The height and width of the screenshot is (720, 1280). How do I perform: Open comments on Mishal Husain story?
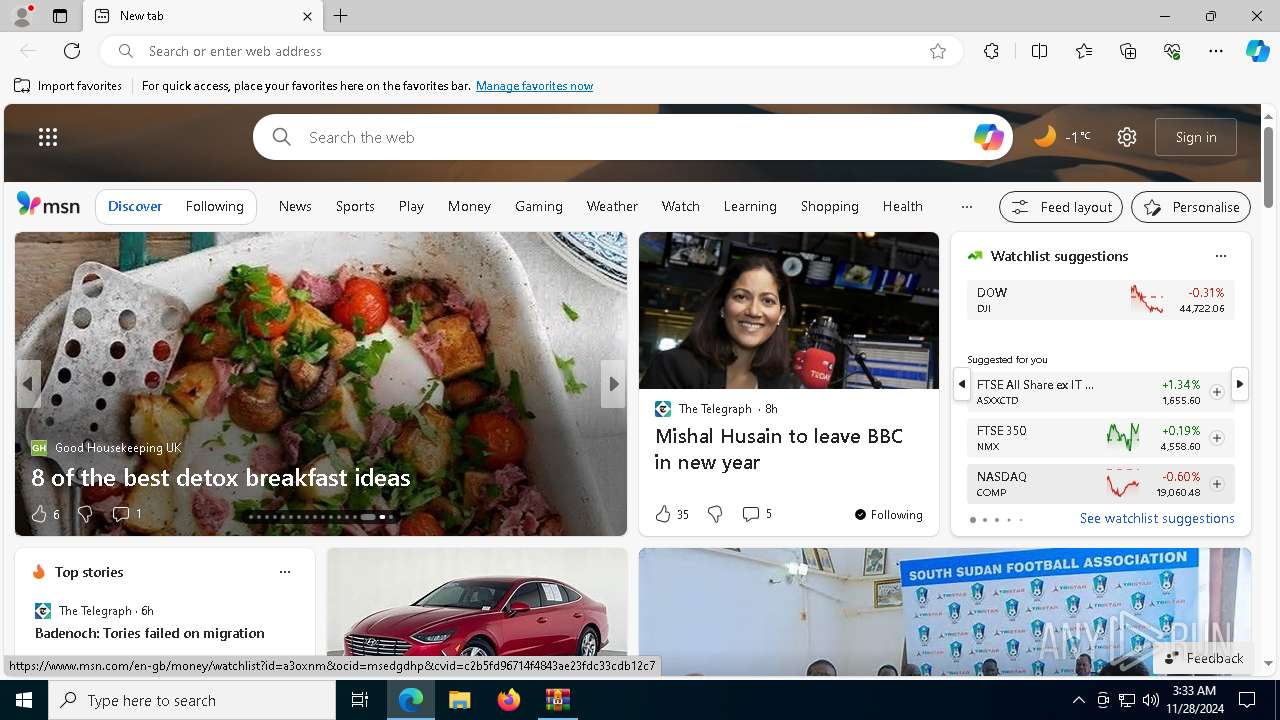click(757, 514)
